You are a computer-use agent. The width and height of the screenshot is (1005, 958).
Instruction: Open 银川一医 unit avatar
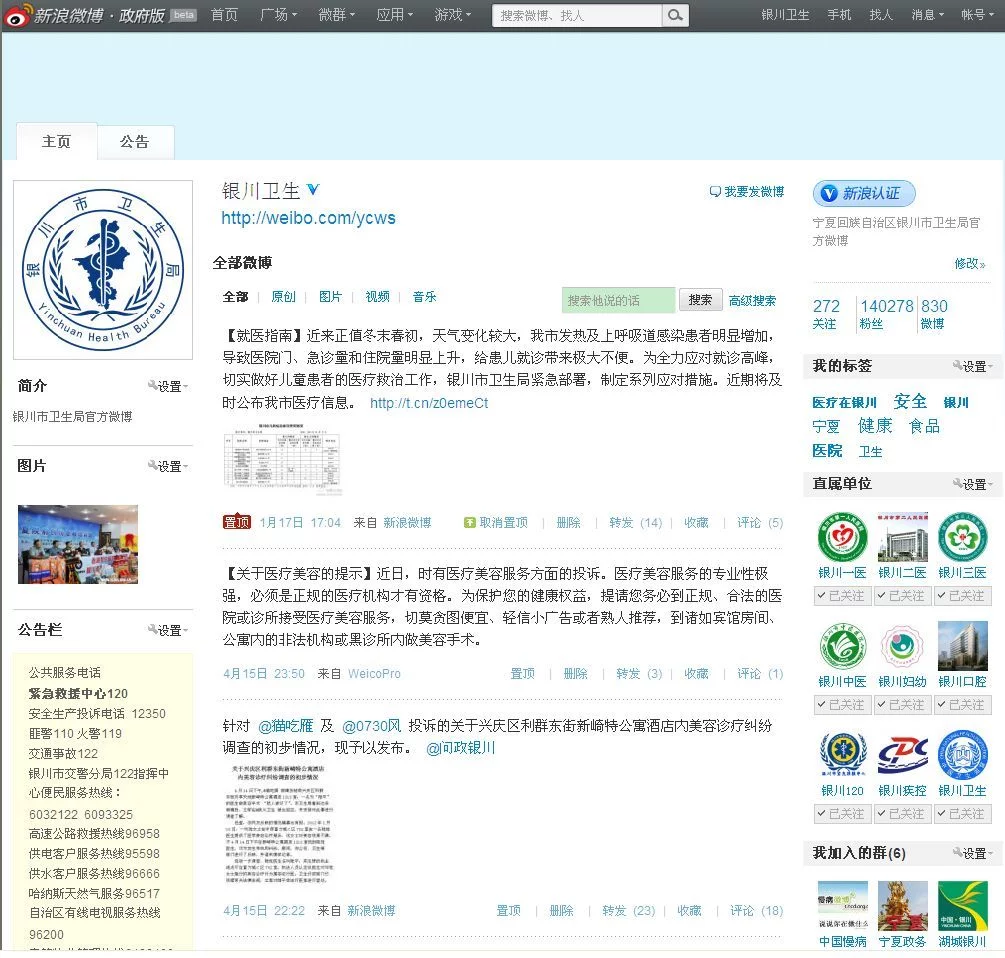842,537
